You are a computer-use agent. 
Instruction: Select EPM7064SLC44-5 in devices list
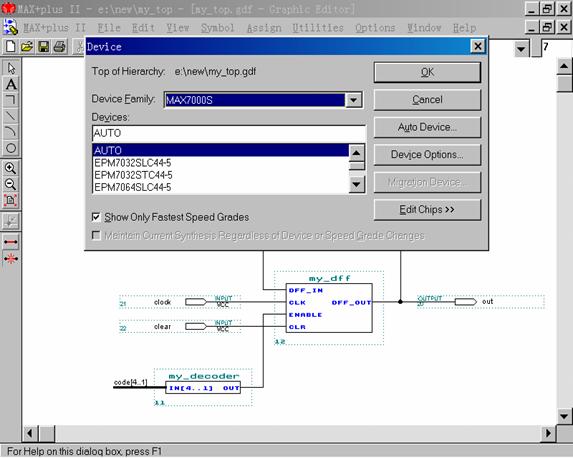coord(221,187)
